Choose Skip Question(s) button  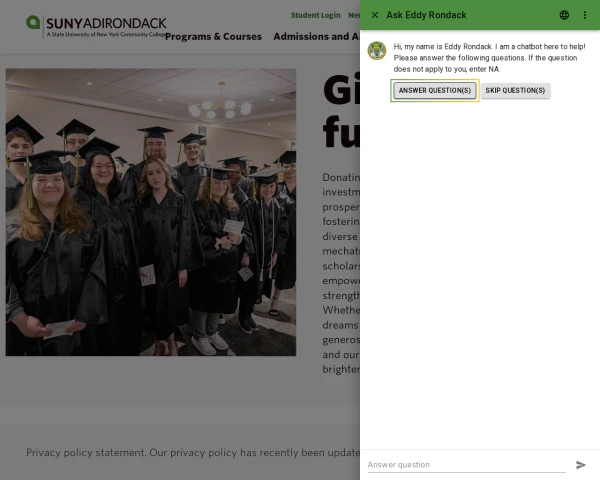coord(515,90)
